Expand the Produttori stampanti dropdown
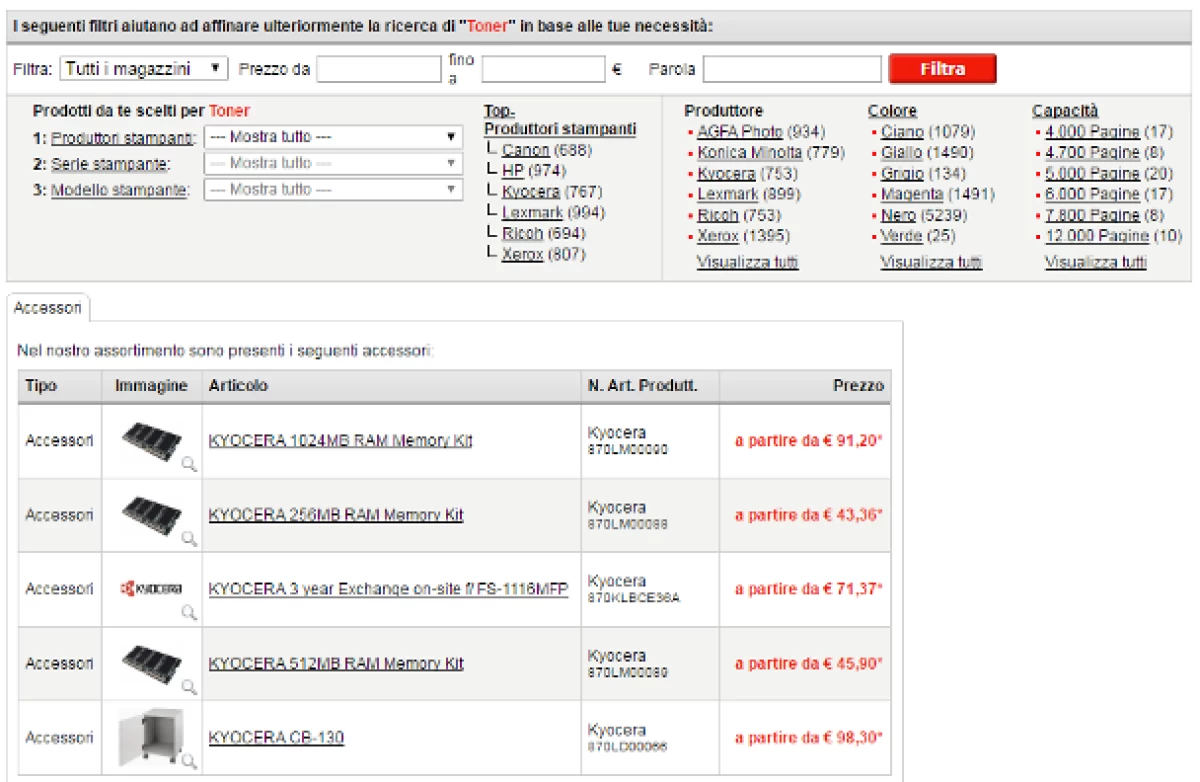The width and height of the screenshot is (1200, 782). 333,137
